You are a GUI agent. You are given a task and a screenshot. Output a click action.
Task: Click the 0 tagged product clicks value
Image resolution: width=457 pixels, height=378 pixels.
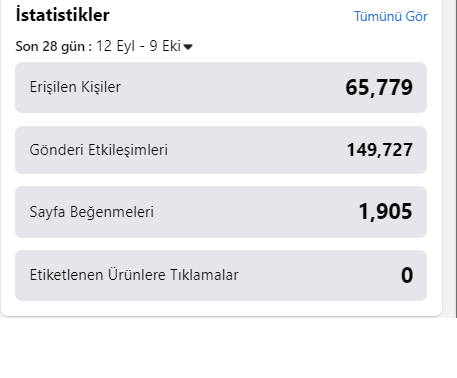[x=407, y=275]
